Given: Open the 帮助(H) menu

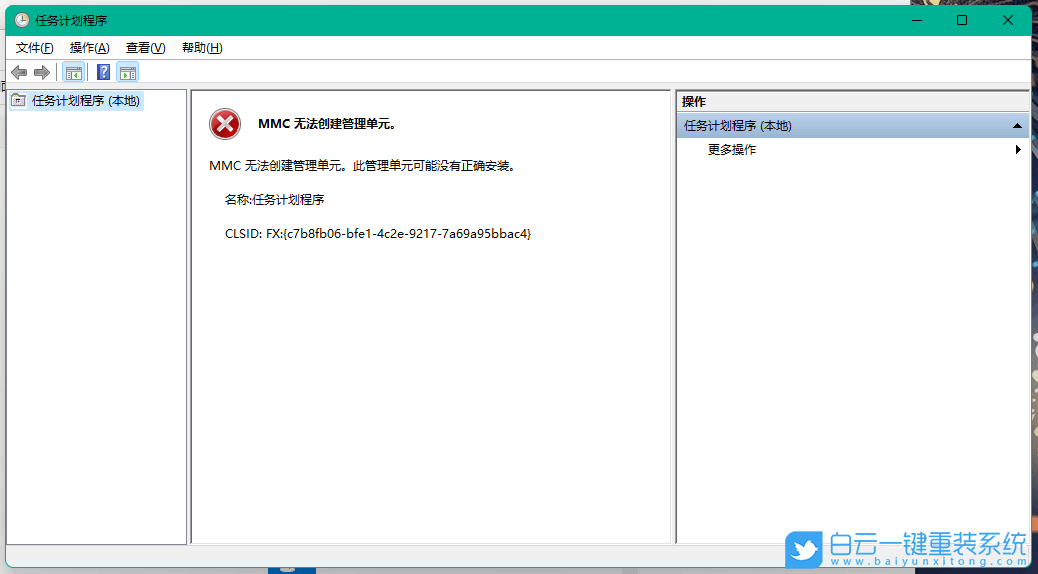Looking at the screenshot, I should point(202,48).
